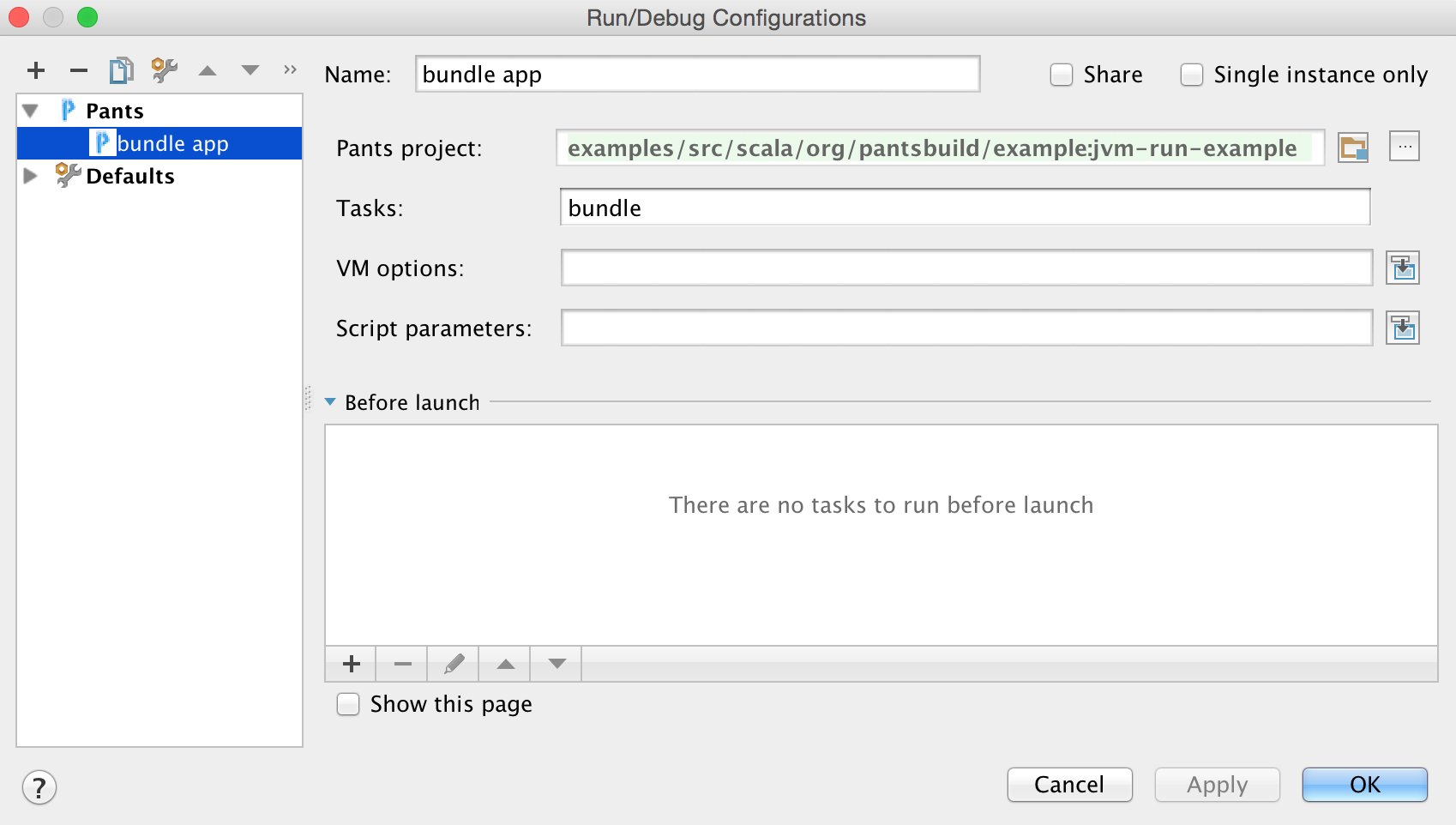This screenshot has width=1456, height=825.
Task: Move before launch task down
Action: coord(557,664)
